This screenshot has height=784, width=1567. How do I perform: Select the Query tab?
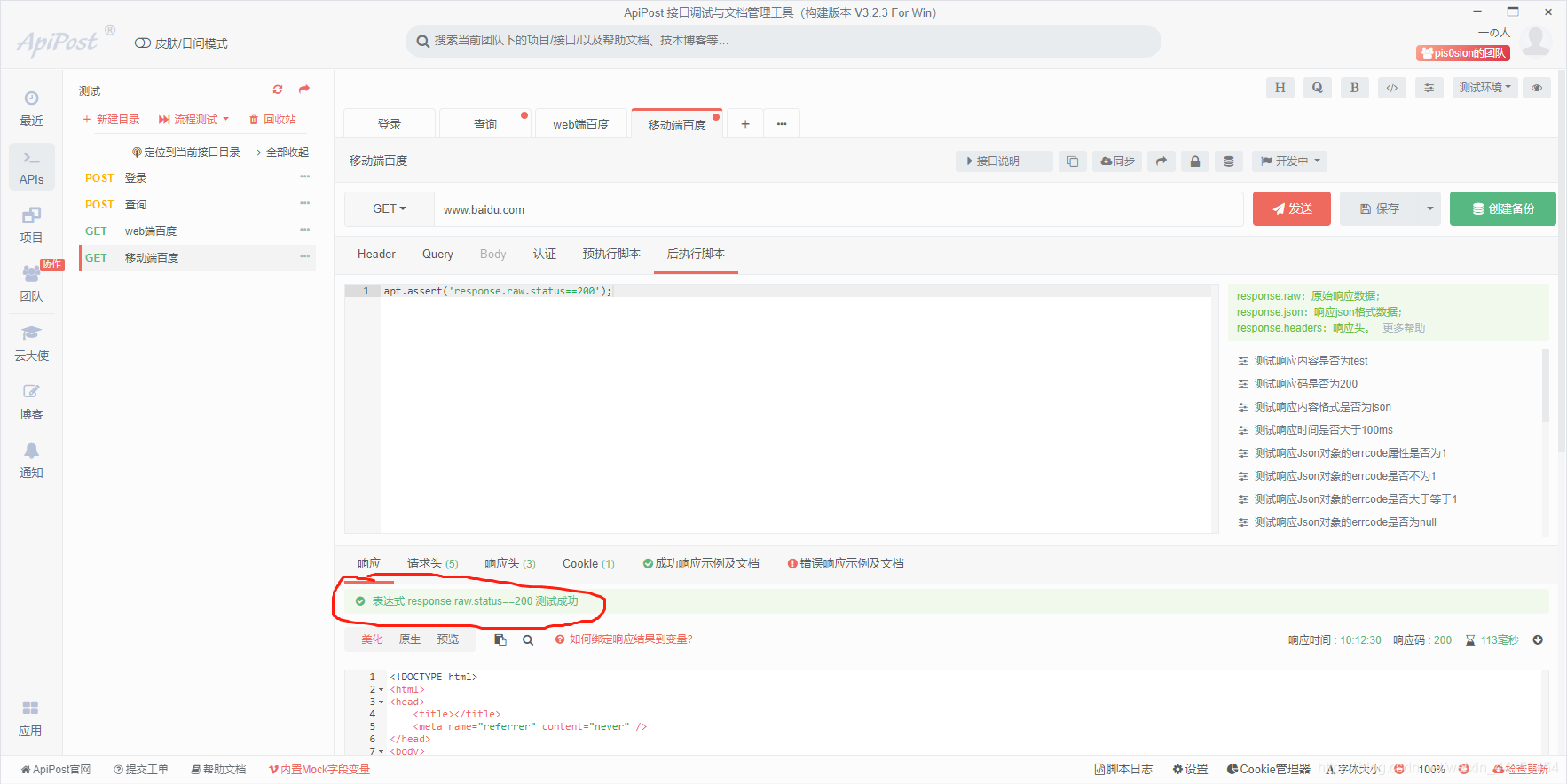(437, 255)
